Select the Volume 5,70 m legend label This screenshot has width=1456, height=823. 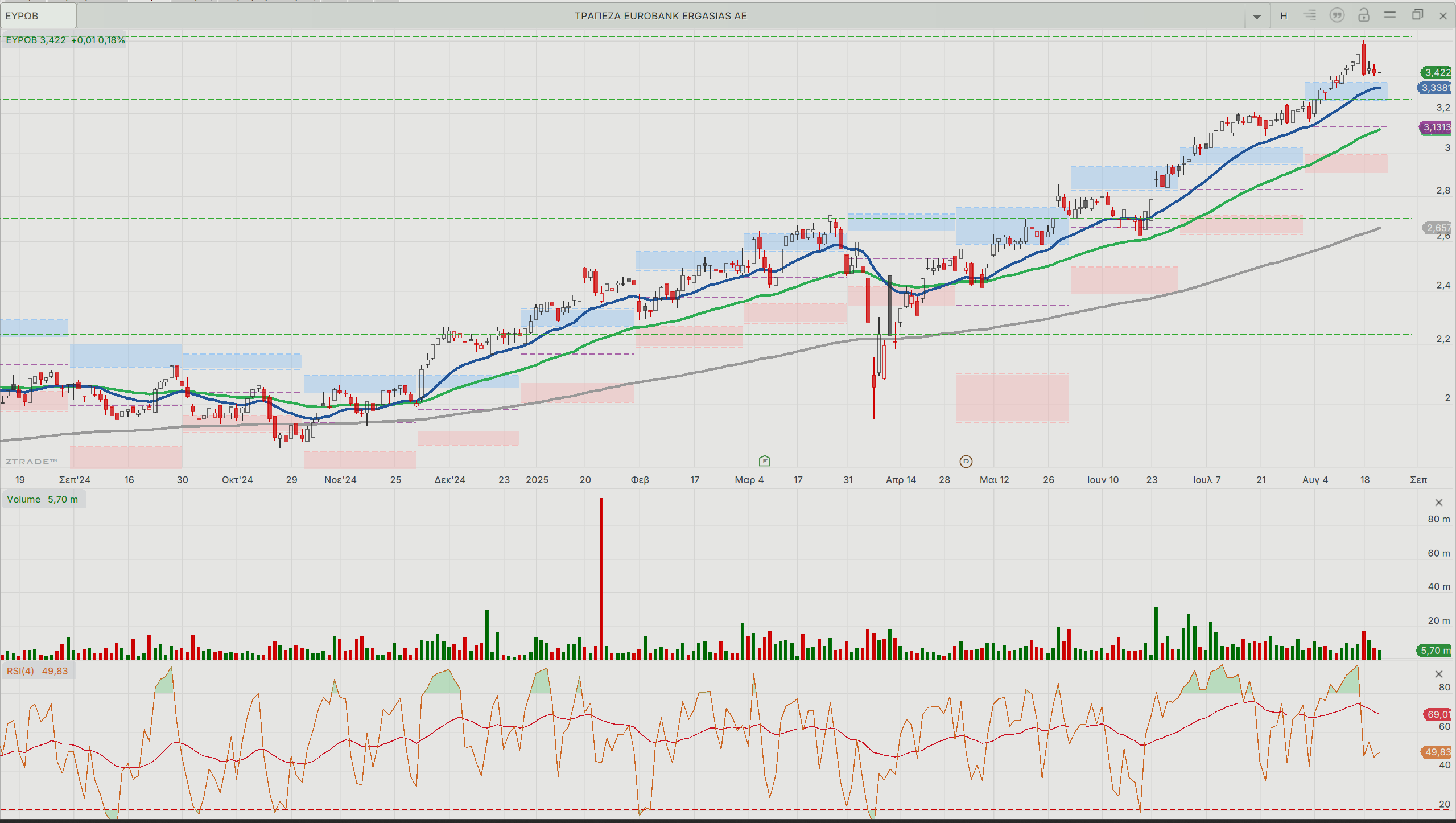43,499
